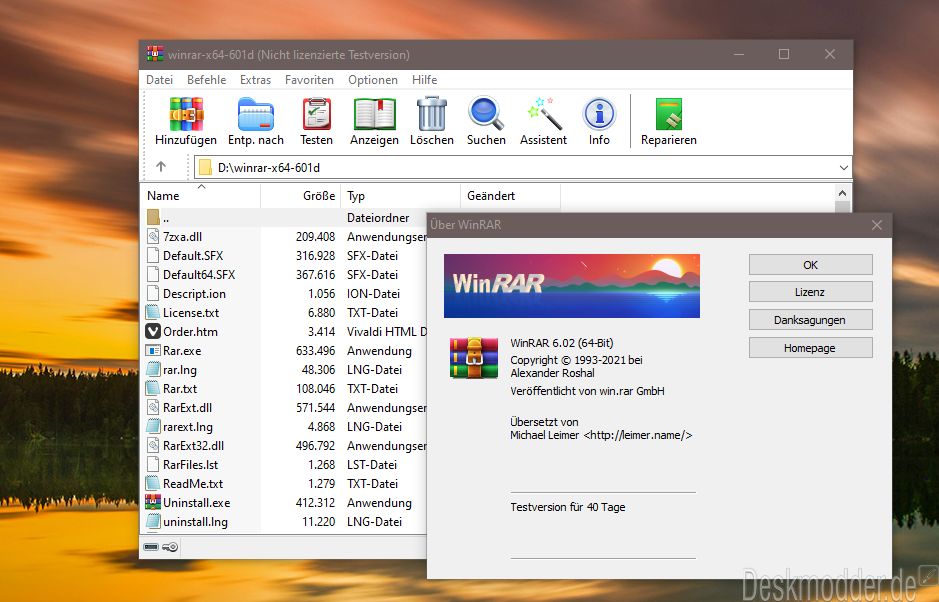The width and height of the screenshot is (939, 602).
Task: Click the Lizenz button
Action: 810,292
